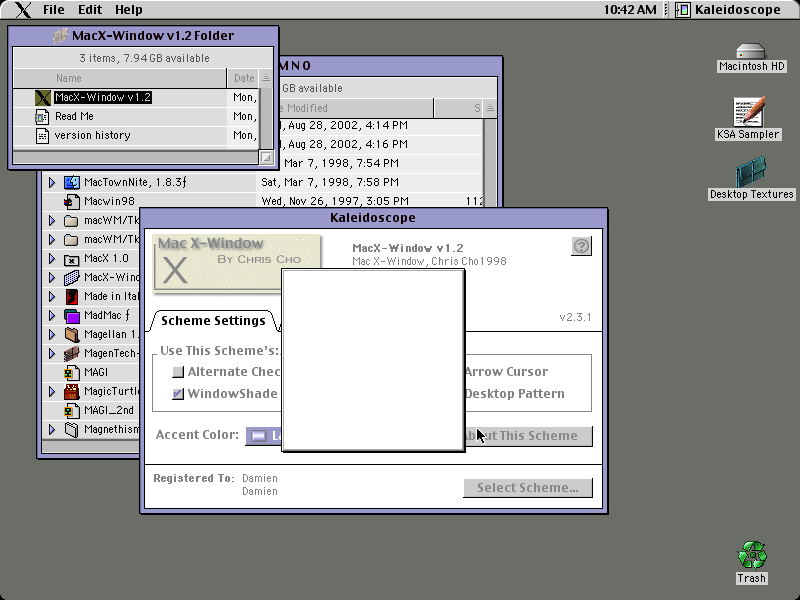800x600 pixels.
Task: Click the About This Scheme button
Action: [x=528, y=436]
